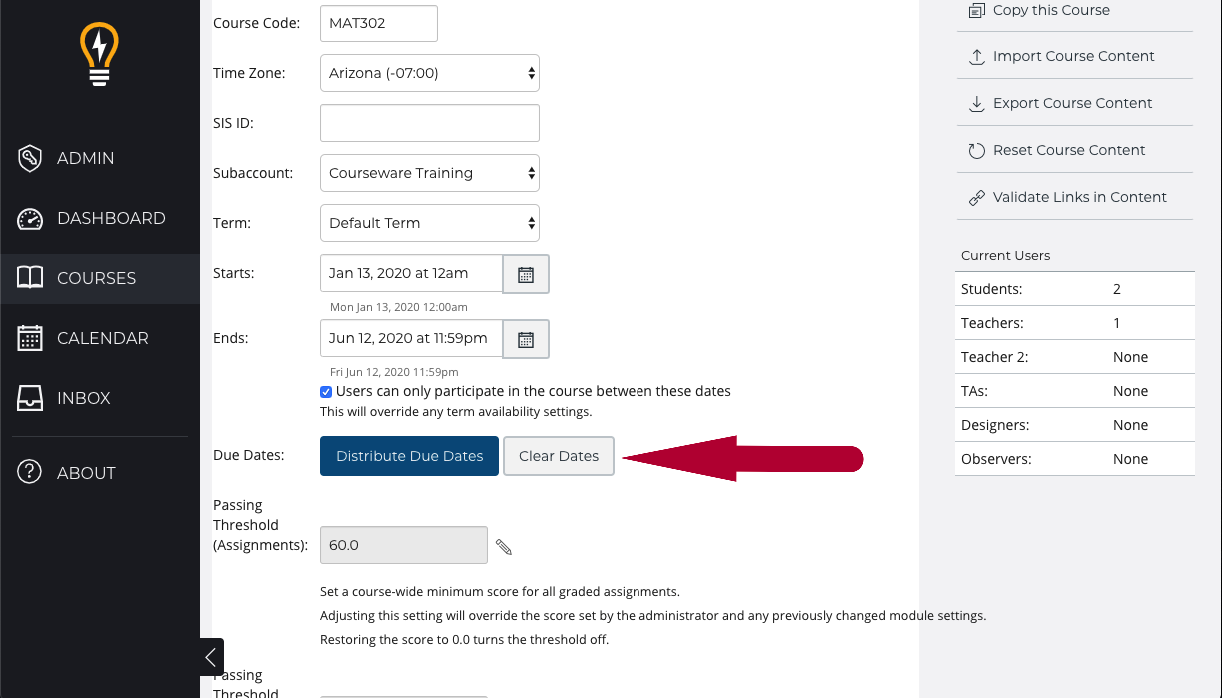Open the Dashboard gauge icon
Screen dimensions: 1222x698
[x=30, y=218]
